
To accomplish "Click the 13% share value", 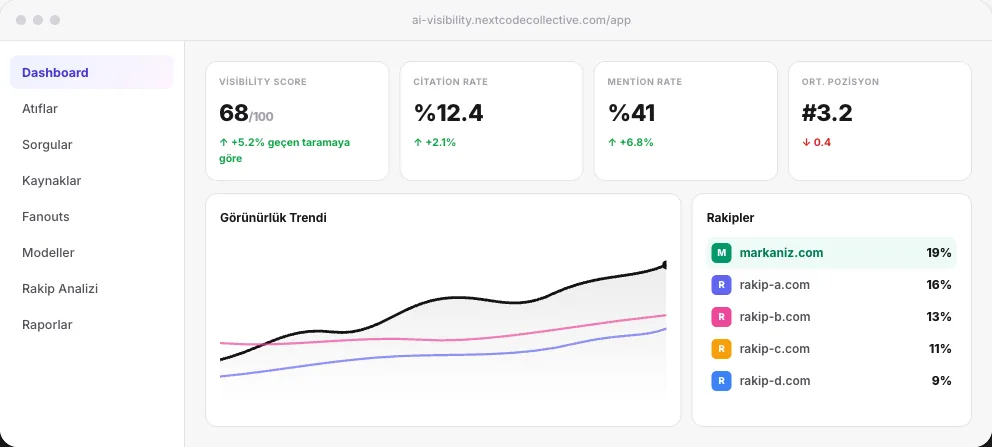I will [939, 317].
